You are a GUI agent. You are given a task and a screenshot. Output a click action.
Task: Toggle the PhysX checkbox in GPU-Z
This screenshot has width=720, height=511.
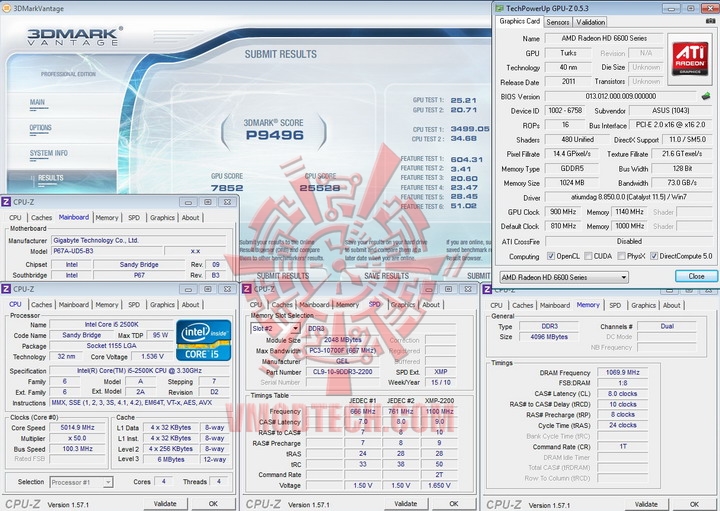(x=621, y=256)
